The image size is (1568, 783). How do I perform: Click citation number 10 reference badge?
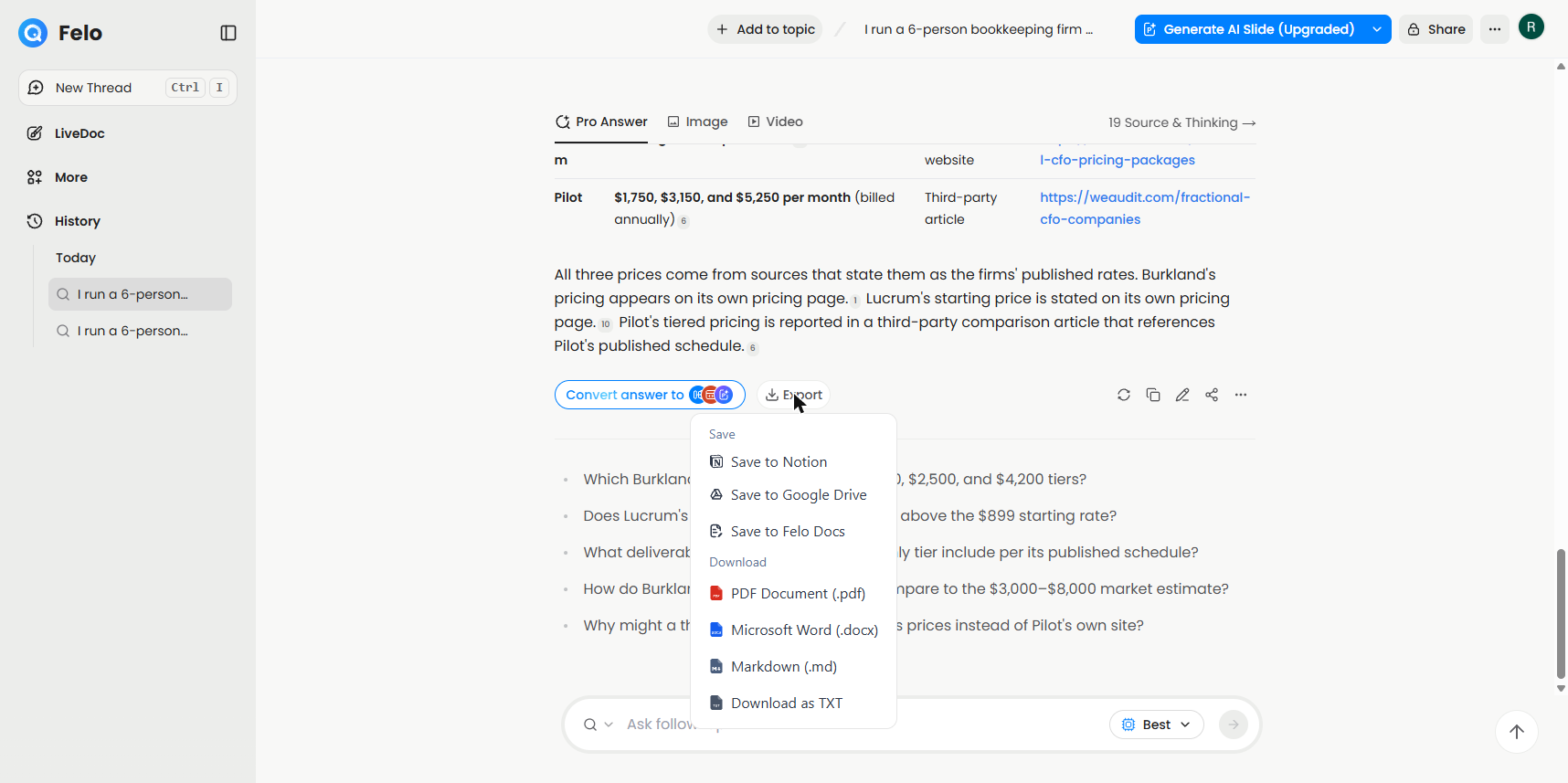coord(605,323)
